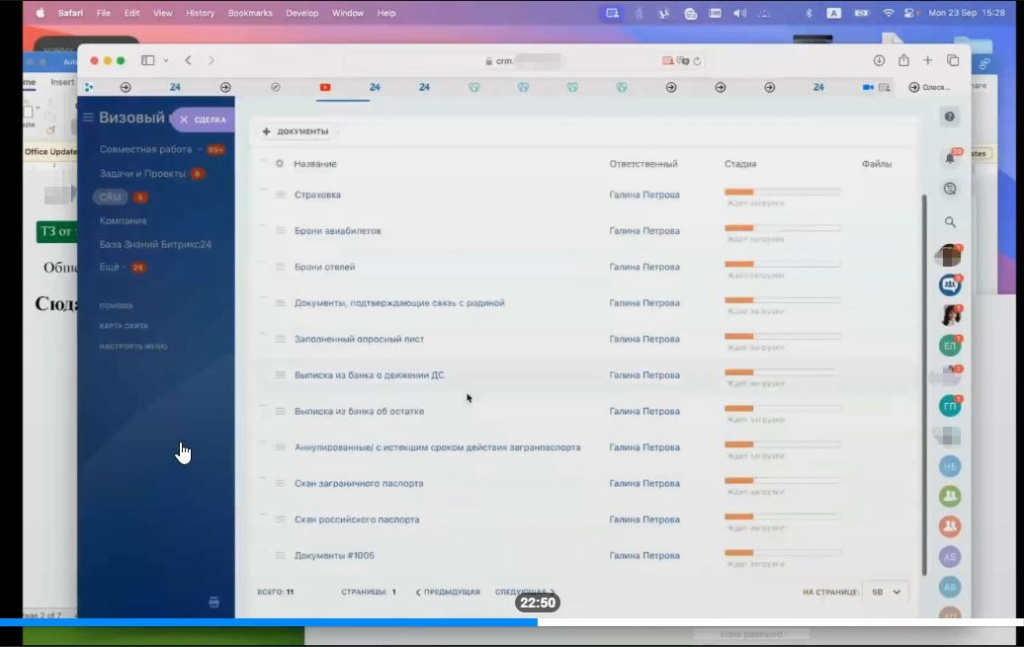
Task: Tick the checkbox for Скан заграничного паспорта
Action: click(x=263, y=482)
